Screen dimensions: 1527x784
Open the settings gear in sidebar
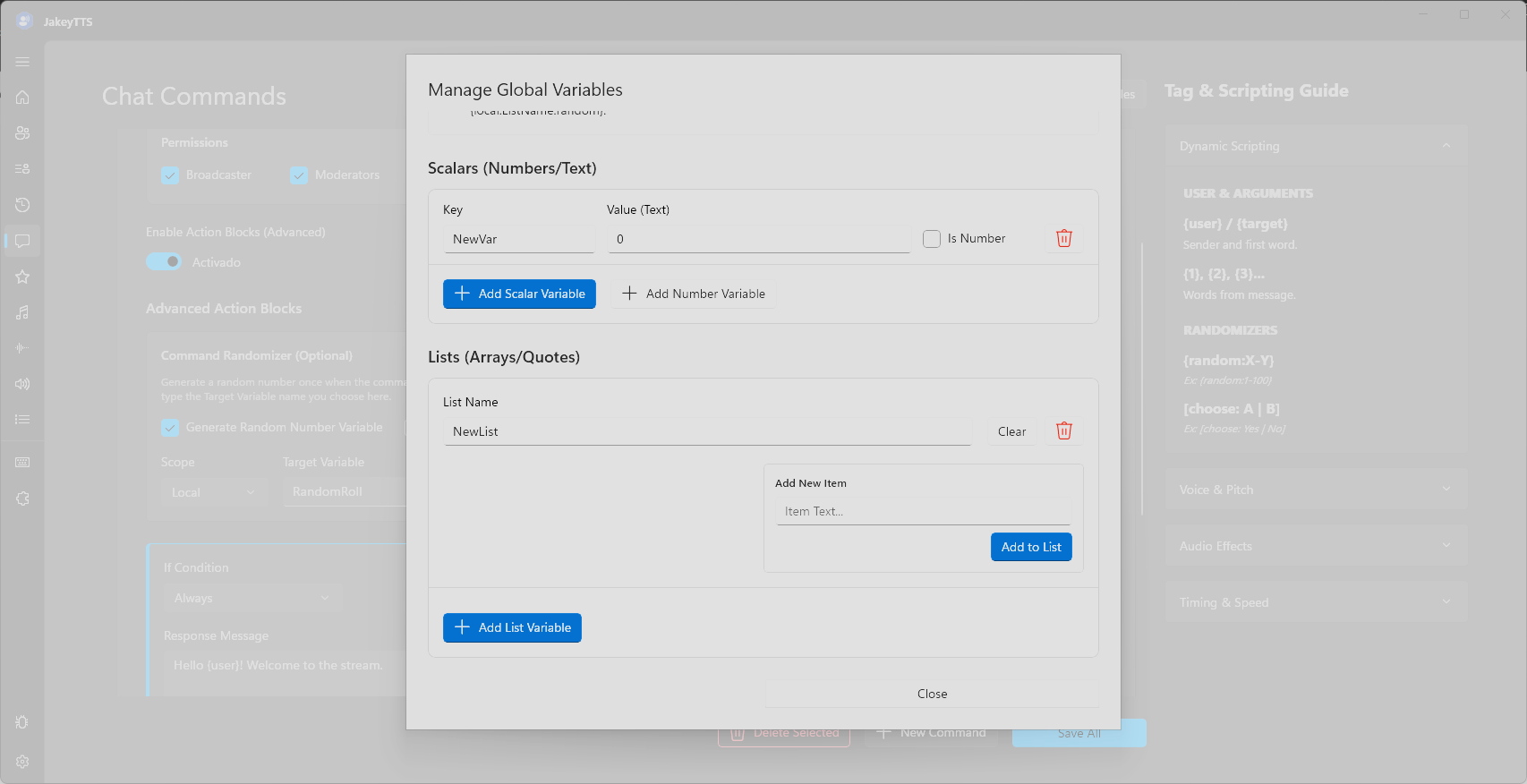click(x=22, y=762)
